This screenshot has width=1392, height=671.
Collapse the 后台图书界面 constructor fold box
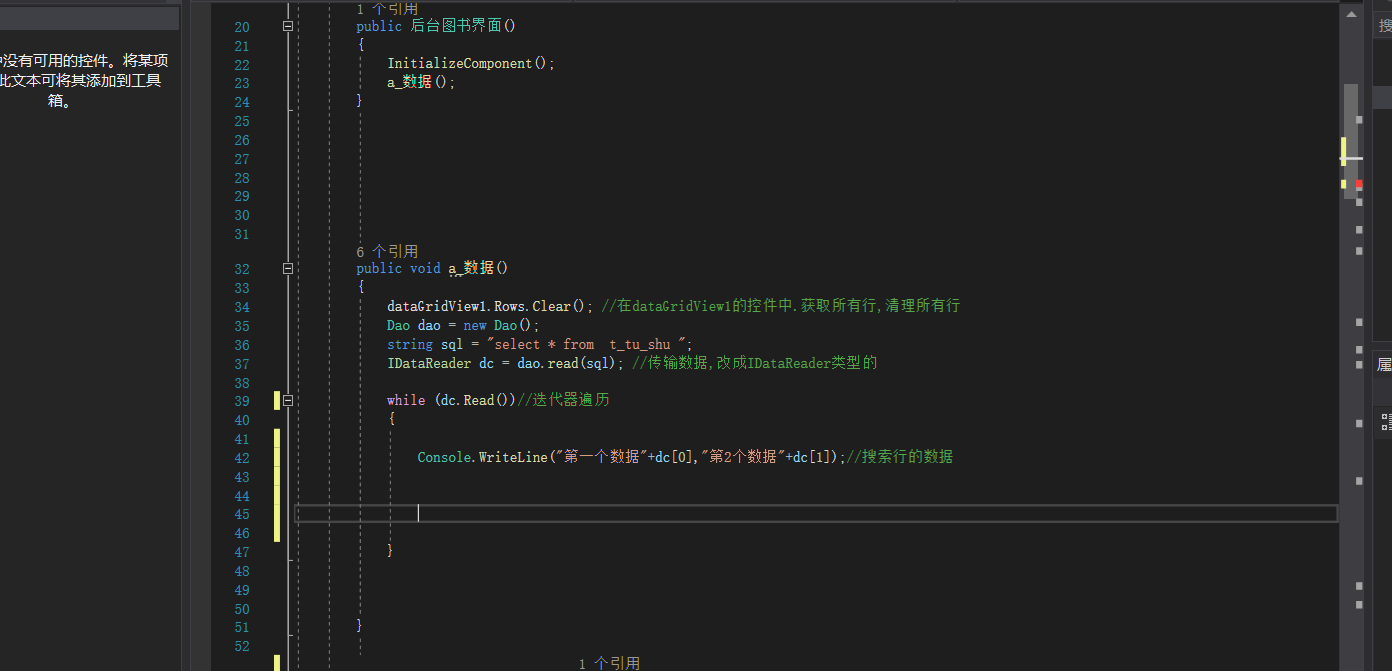pyautogui.click(x=287, y=27)
